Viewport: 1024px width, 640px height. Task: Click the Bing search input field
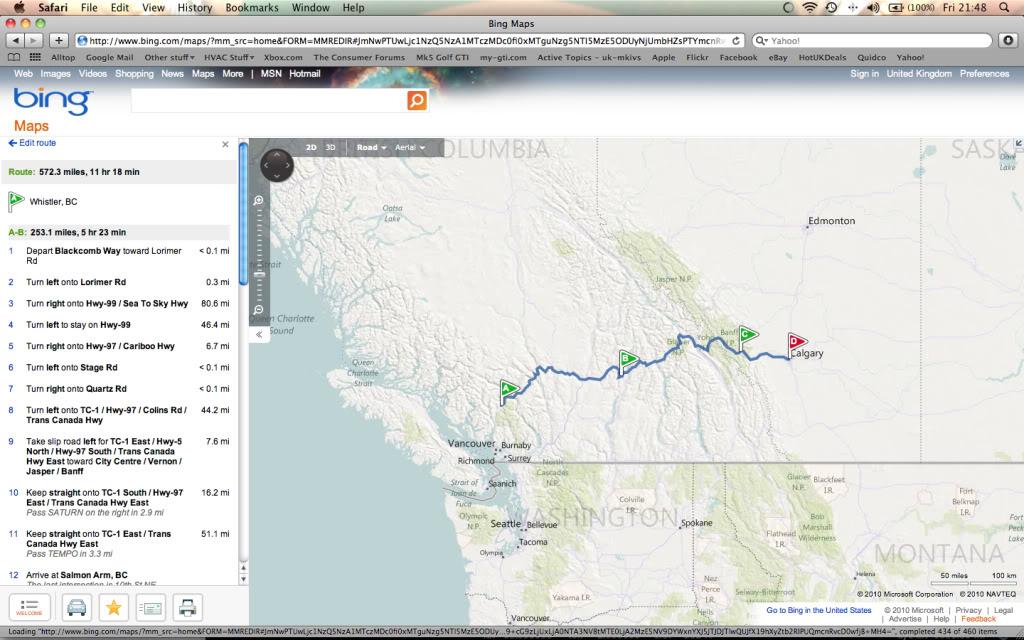coord(269,100)
